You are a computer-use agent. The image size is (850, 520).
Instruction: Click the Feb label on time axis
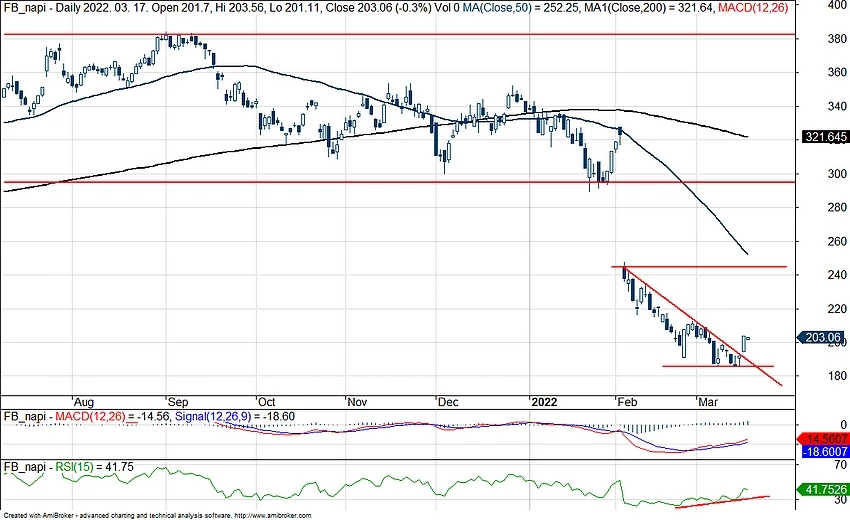(x=627, y=402)
